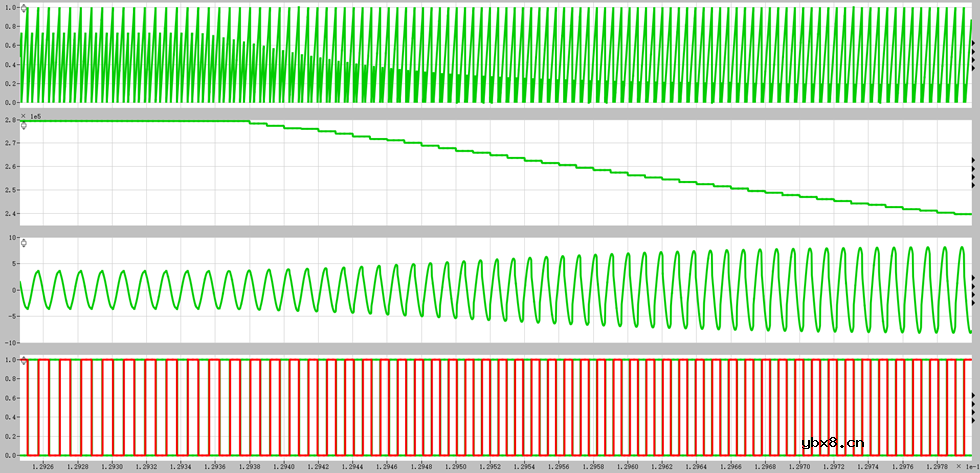Click the 2.4 y-axis label of the staircase plot
The image size is (980, 473).
point(9,214)
